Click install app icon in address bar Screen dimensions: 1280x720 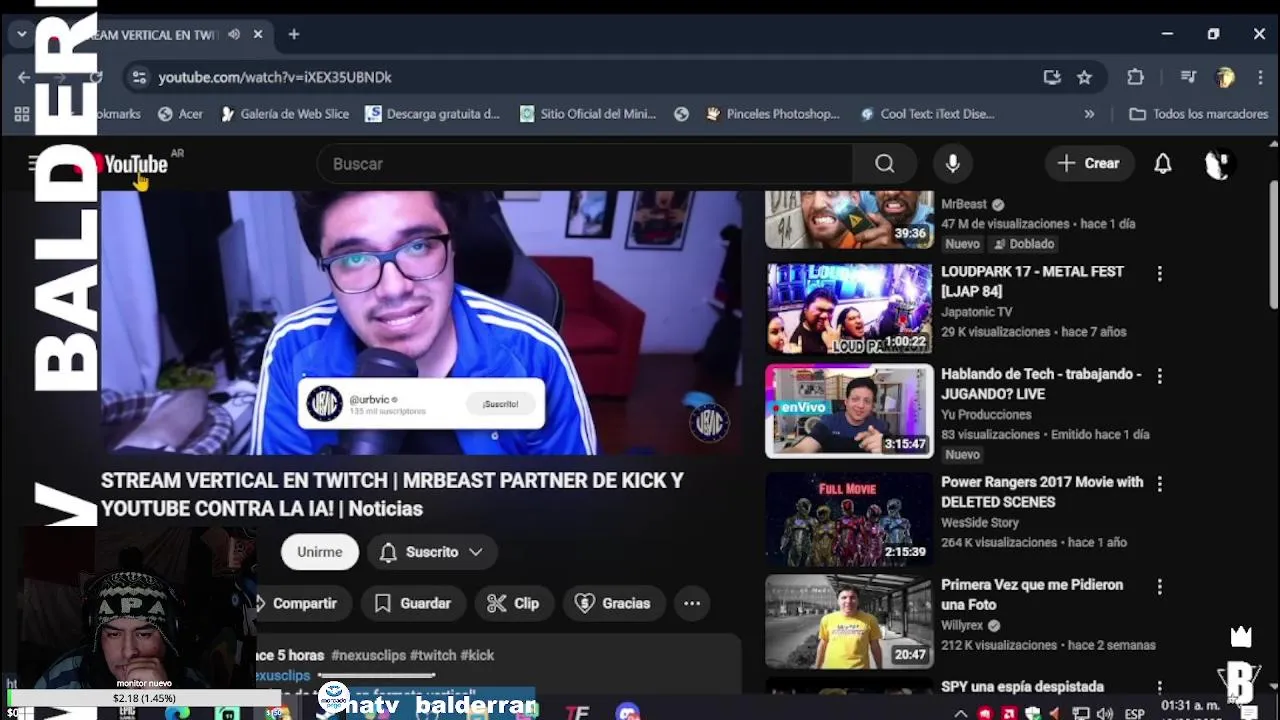click(x=1051, y=77)
